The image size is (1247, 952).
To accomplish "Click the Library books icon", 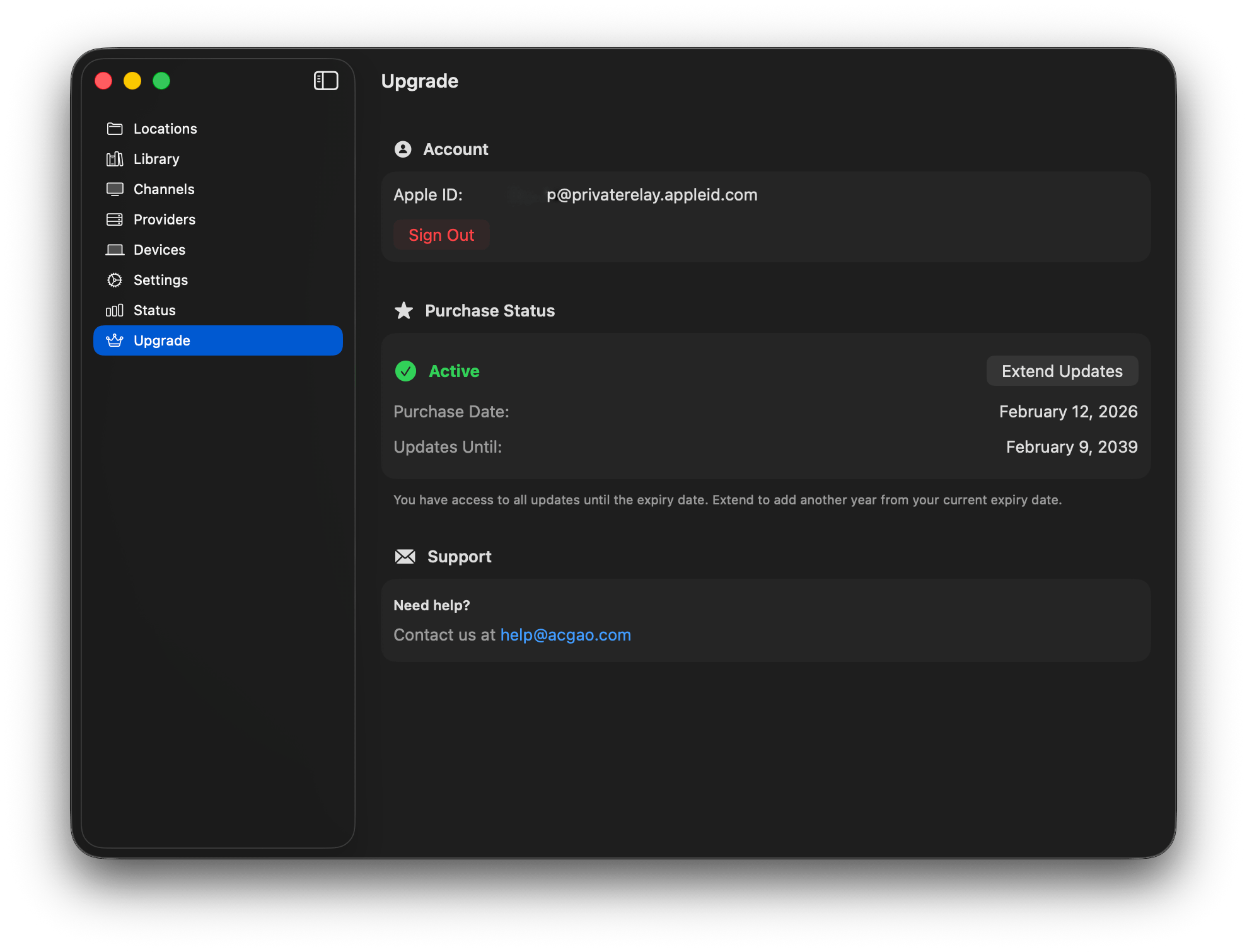I will click(115, 159).
